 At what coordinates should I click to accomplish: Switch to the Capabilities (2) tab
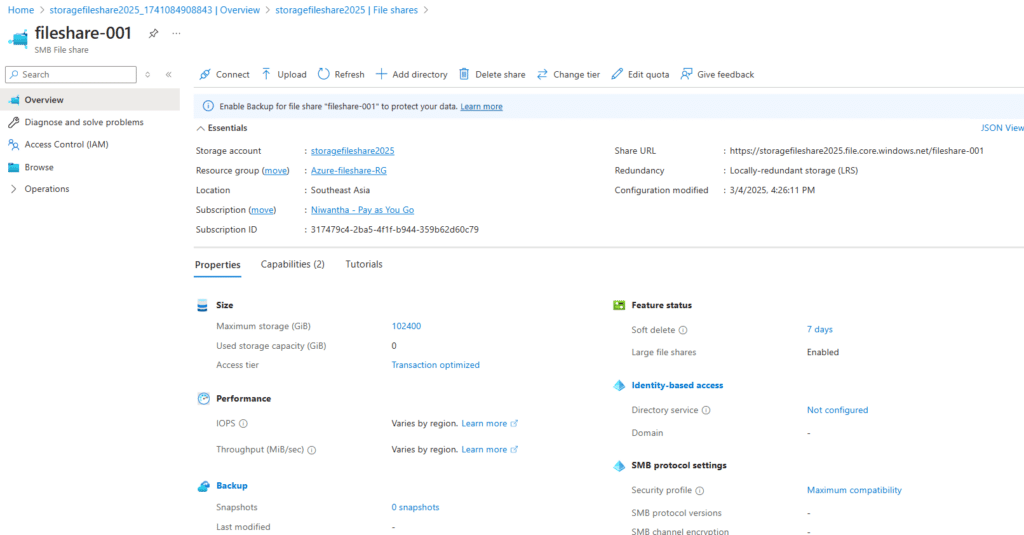[292, 264]
